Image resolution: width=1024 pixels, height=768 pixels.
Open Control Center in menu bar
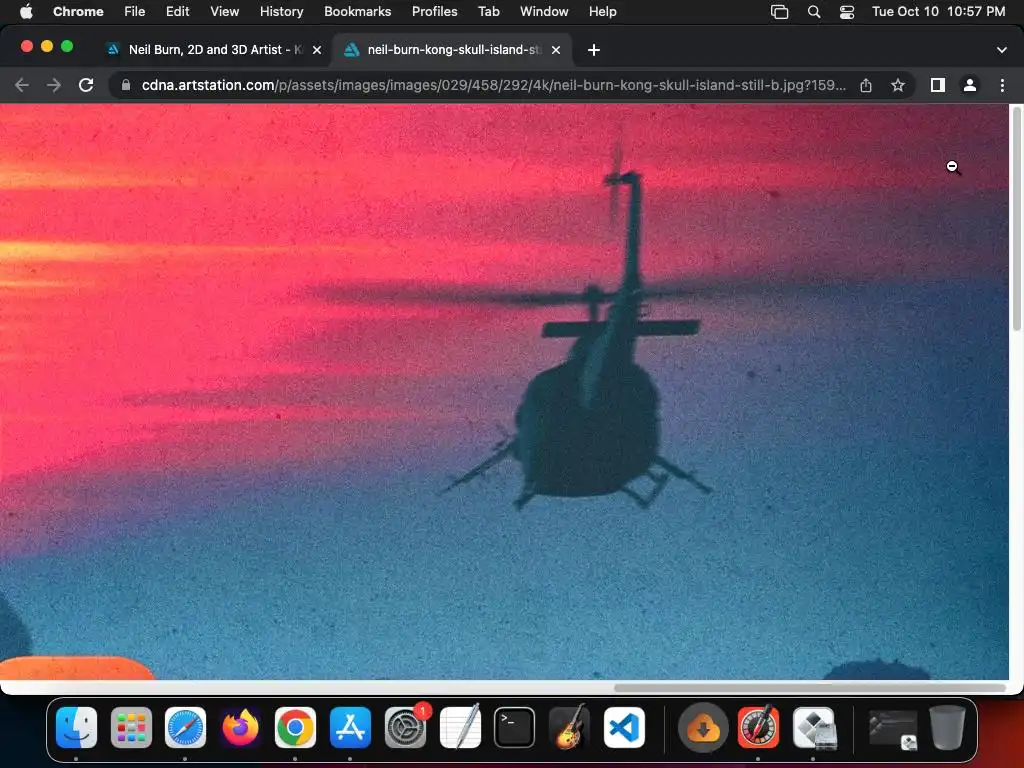tap(847, 12)
